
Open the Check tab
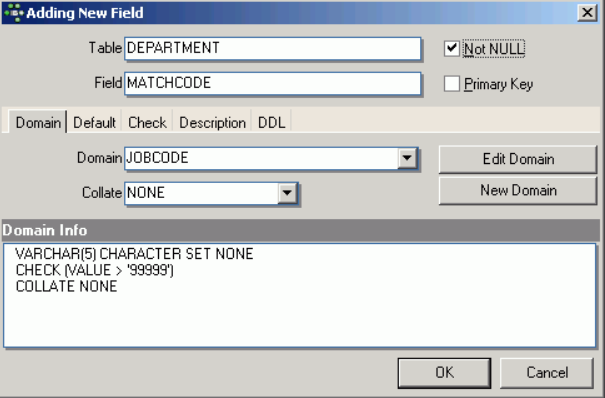point(147,123)
